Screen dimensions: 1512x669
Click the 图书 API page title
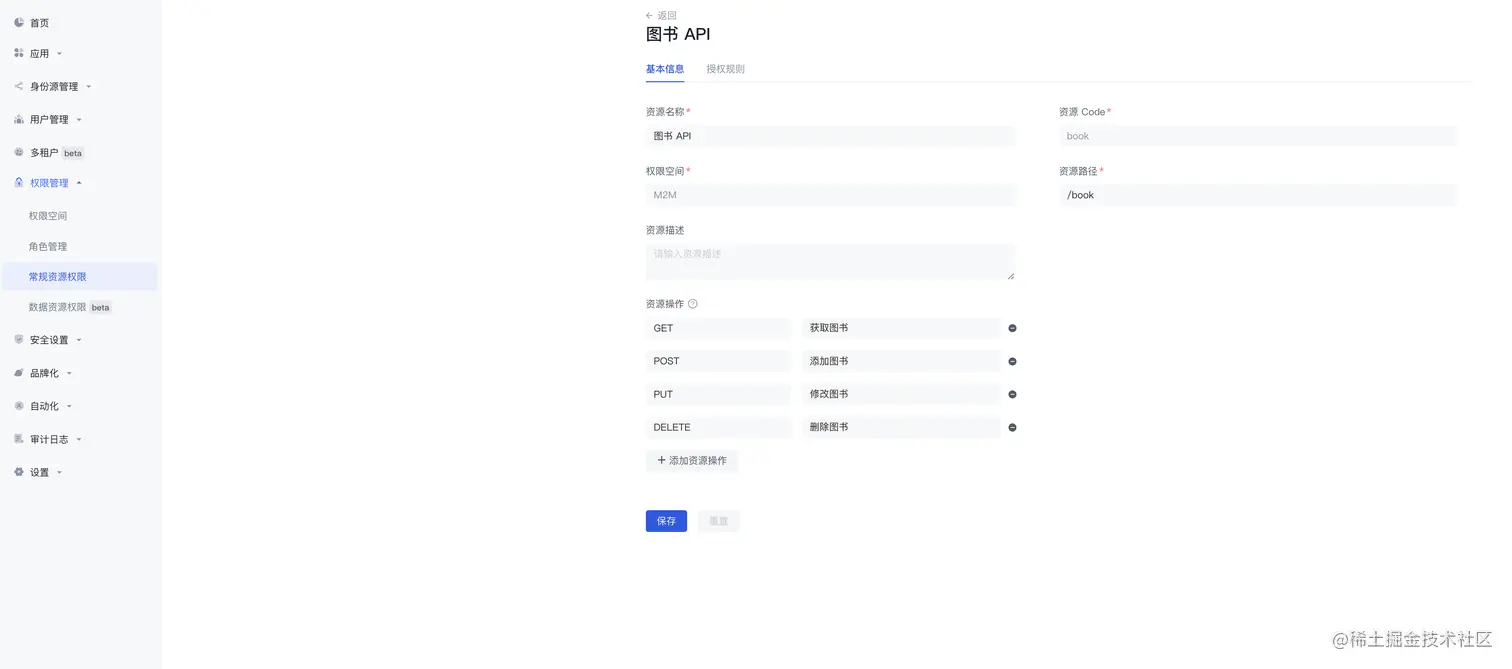pos(678,34)
